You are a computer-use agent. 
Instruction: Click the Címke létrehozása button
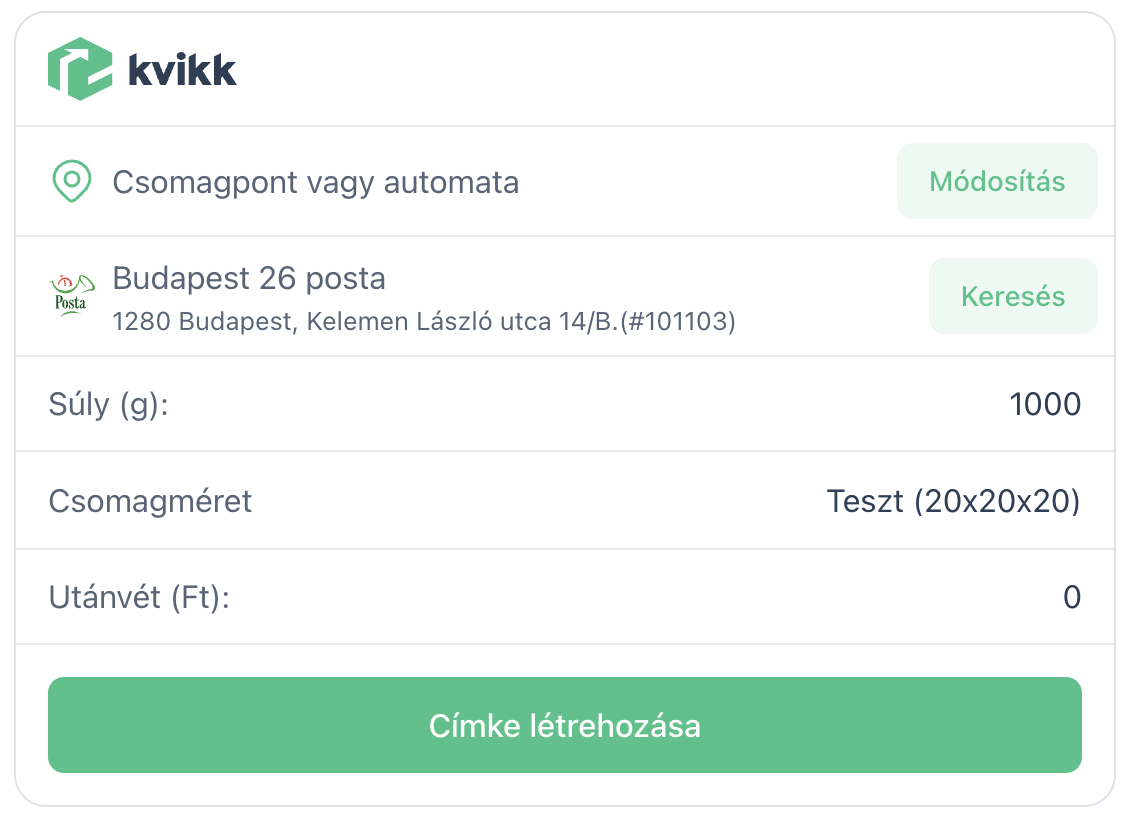565,725
